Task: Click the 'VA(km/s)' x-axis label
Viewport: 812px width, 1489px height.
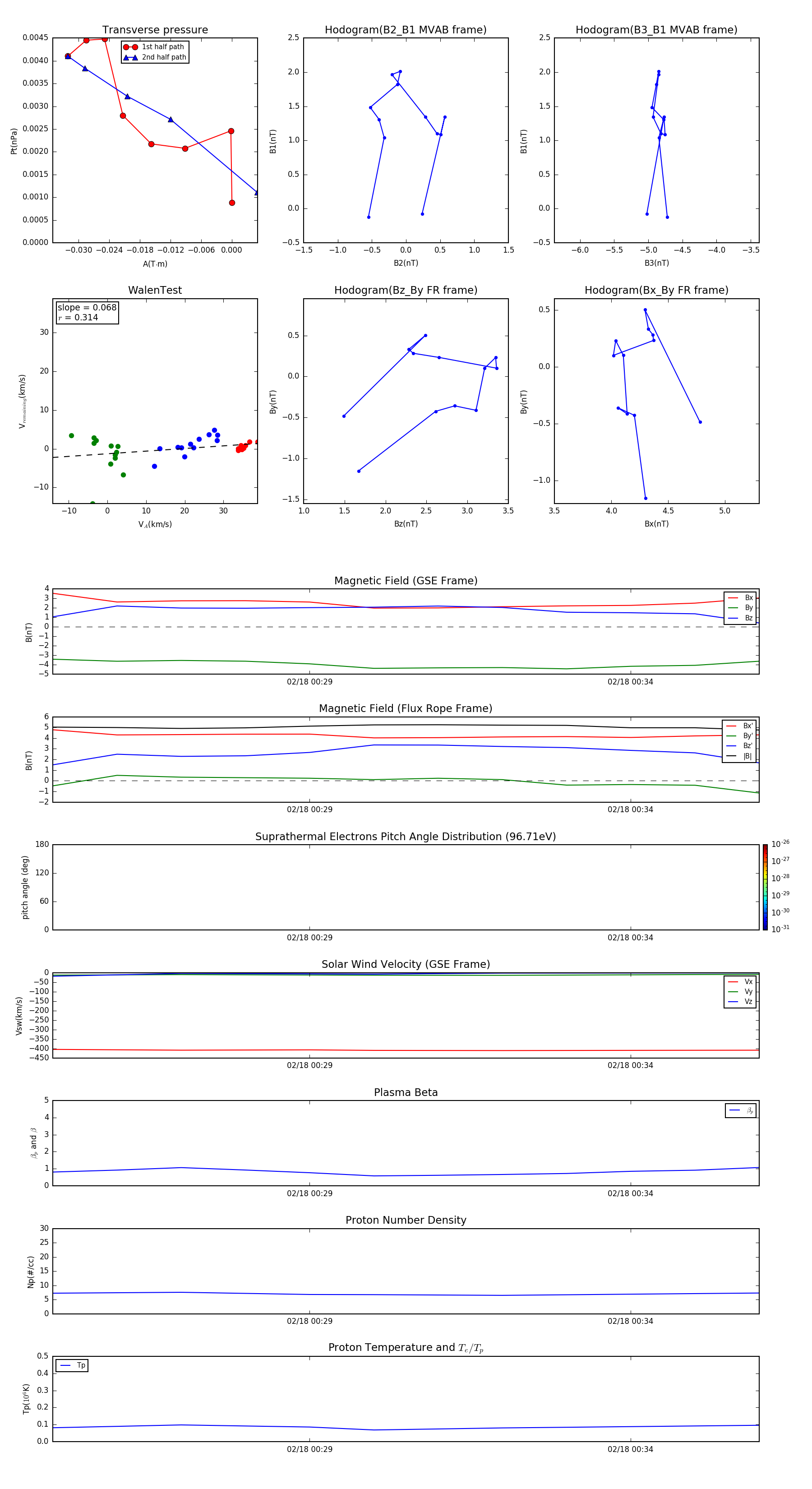Action: coord(155,524)
